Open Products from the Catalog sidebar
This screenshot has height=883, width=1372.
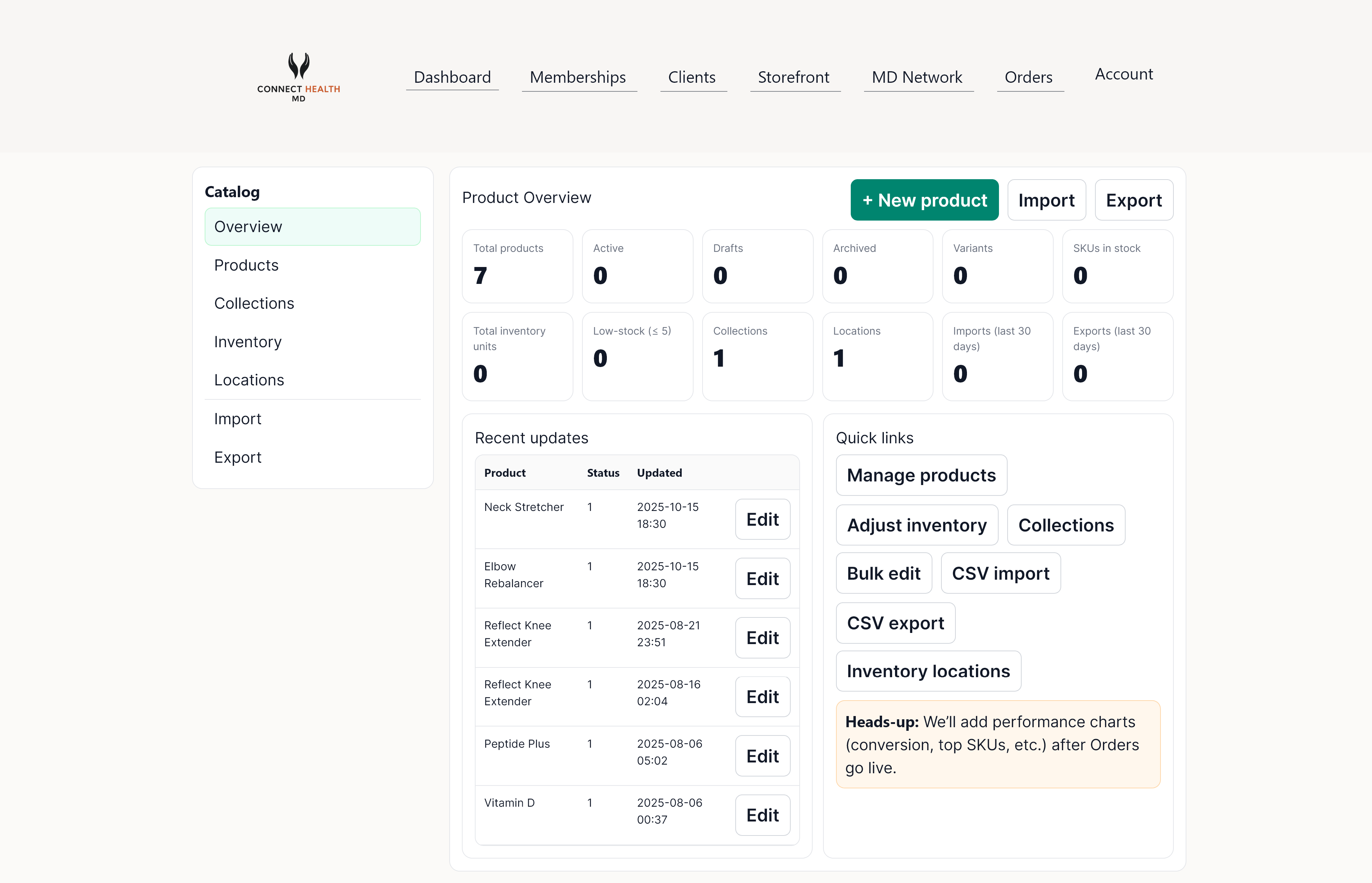pyautogui.click(x=246, y=265)
